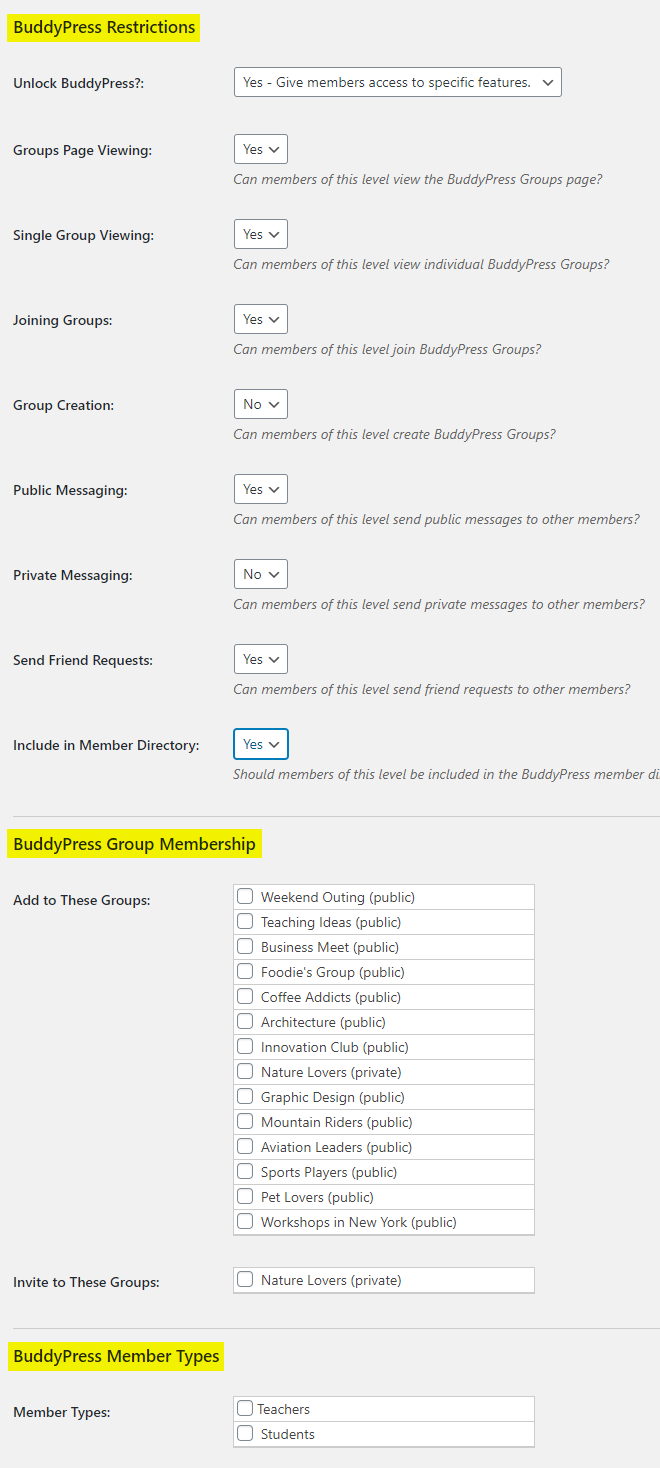Change the Private Messaging dropdown value
Image resolution: width=660 pixels, height=1468 pixels.
(260, 574)
